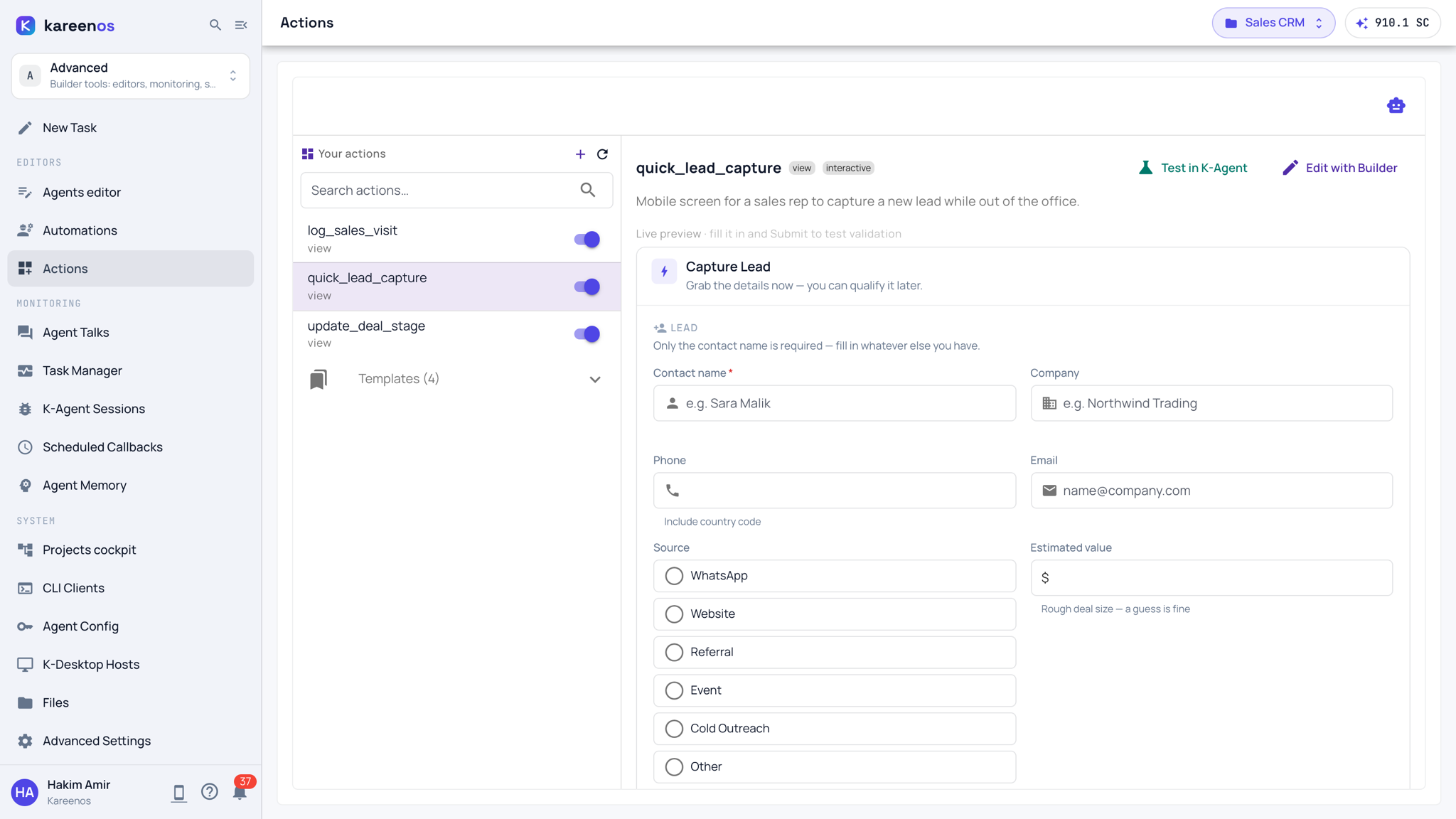Add a new action with plus icon
Viewport: 1456px width, 819px height.
pos(580,154)
